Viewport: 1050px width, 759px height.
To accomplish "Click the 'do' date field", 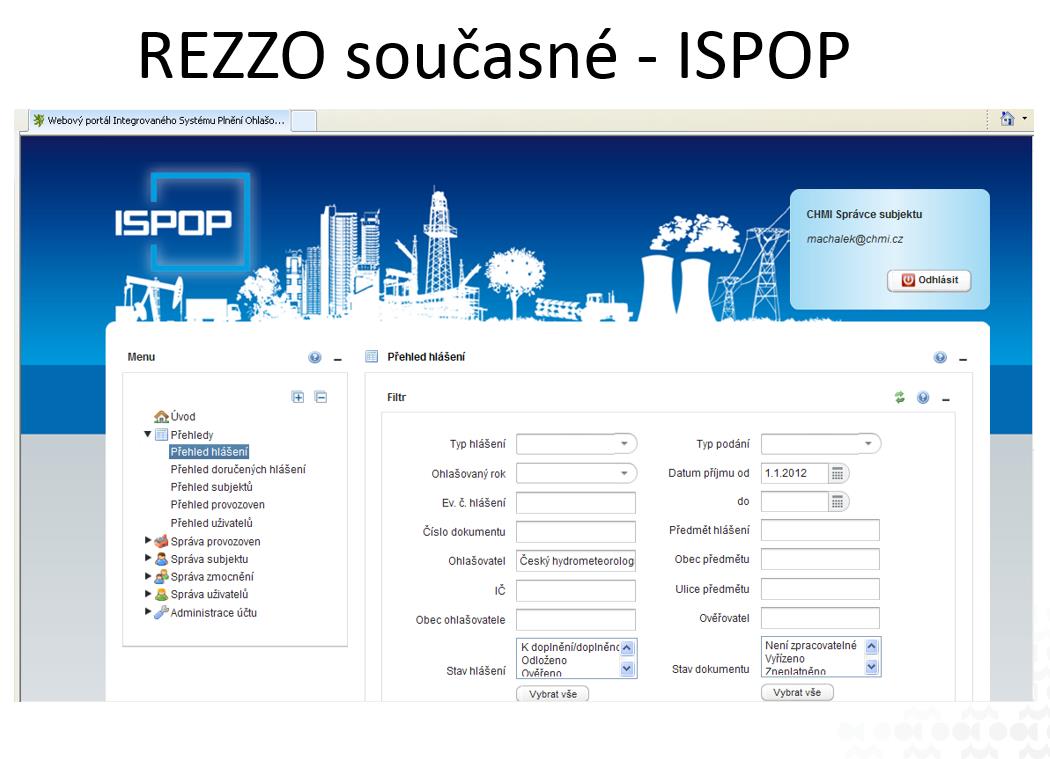I will pos(795,502).
